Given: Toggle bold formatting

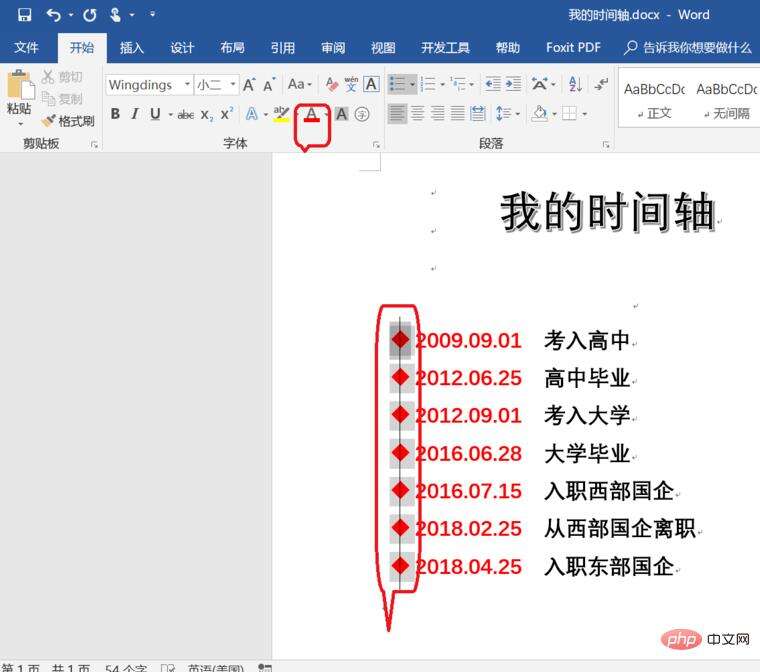Looking at the screenshot, I should [115, 114].
